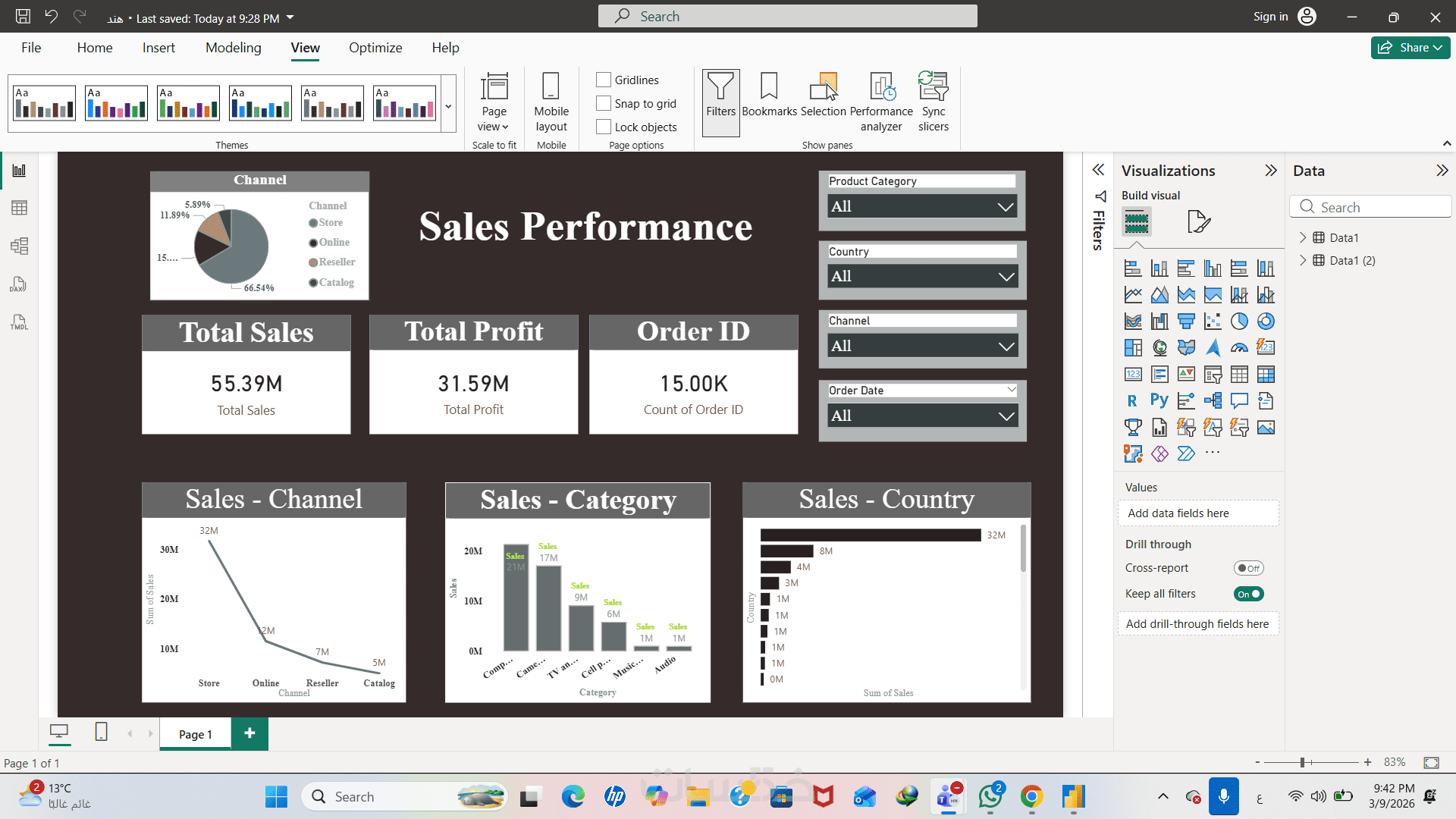
Task: Add a new report page
Action: (249, 733)
